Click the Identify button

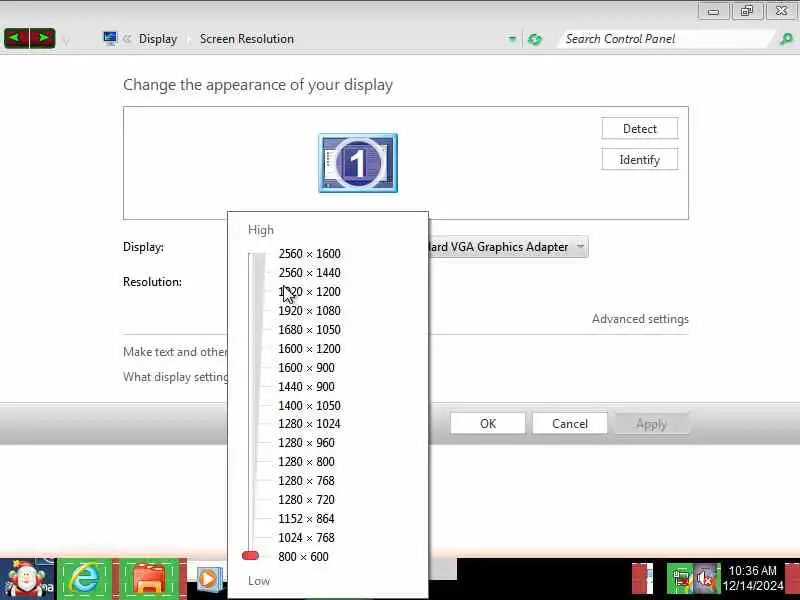pos(639,160)
